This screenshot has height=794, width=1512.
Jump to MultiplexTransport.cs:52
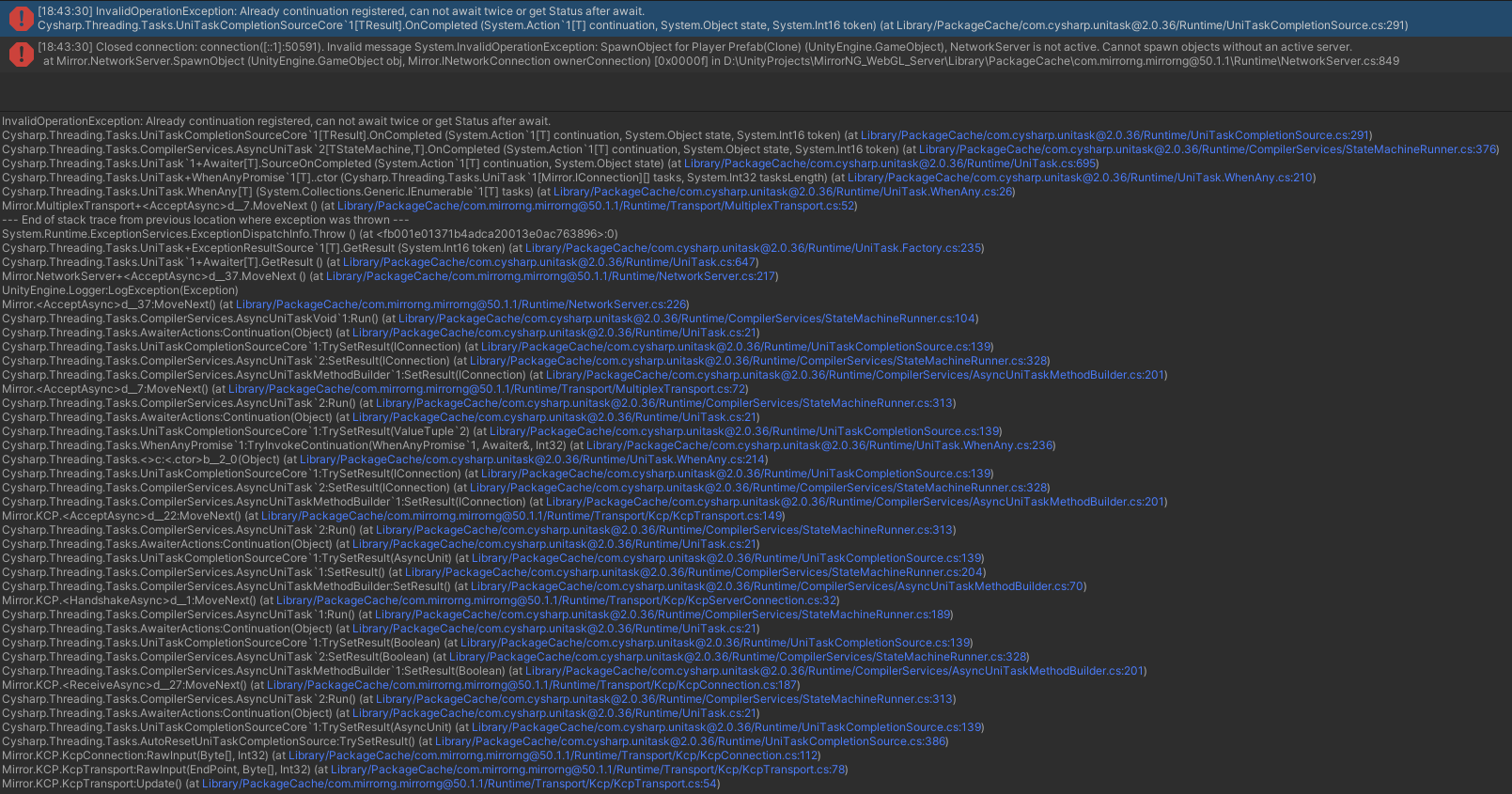(x=596, y=206)
